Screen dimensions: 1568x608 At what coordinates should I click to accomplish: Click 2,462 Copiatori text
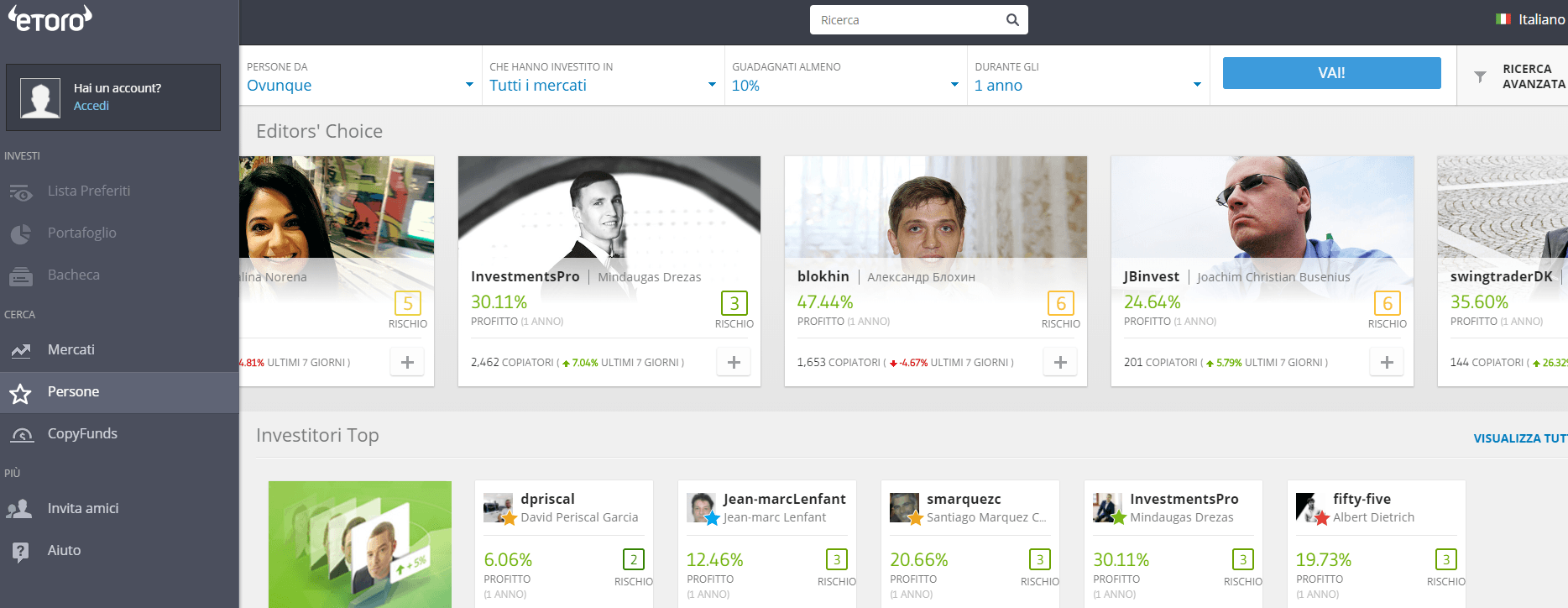click(x=512, y=363)
